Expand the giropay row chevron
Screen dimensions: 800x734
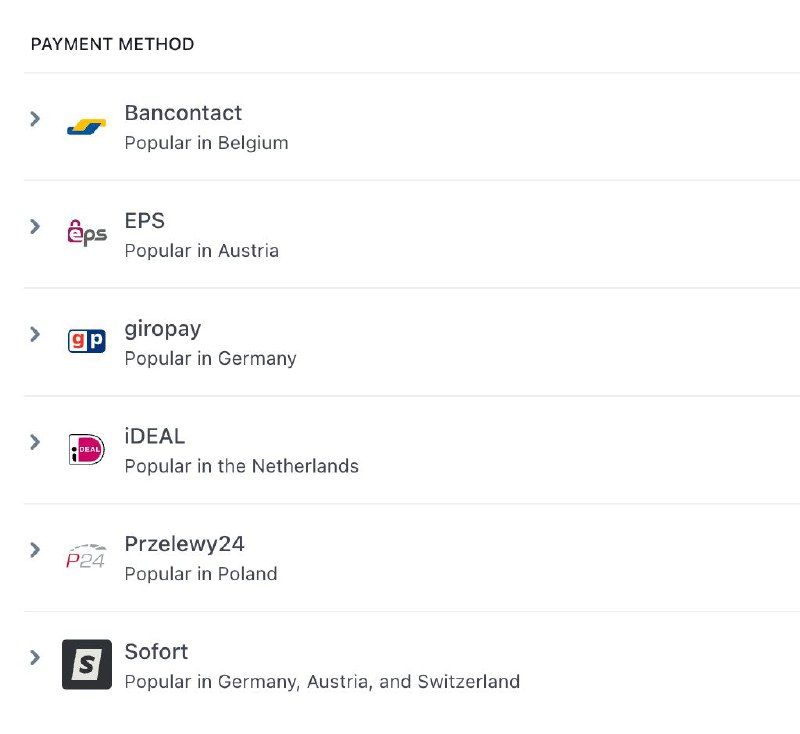click(35, 334)
